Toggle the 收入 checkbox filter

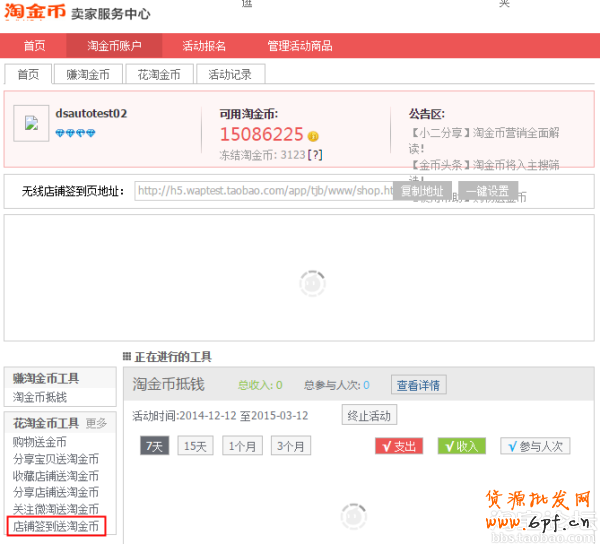point(461,446)
